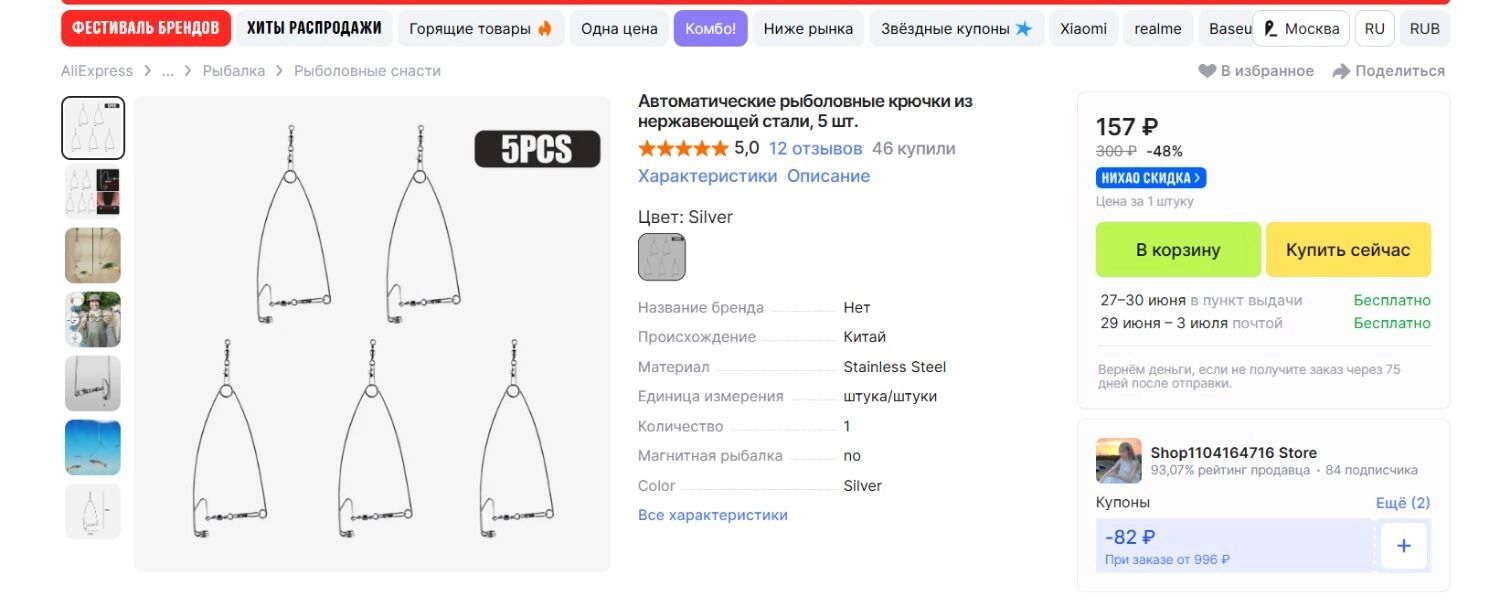1500x606 pixels.
Task: Select the Silver color swatch
Action: pos(662,257)
